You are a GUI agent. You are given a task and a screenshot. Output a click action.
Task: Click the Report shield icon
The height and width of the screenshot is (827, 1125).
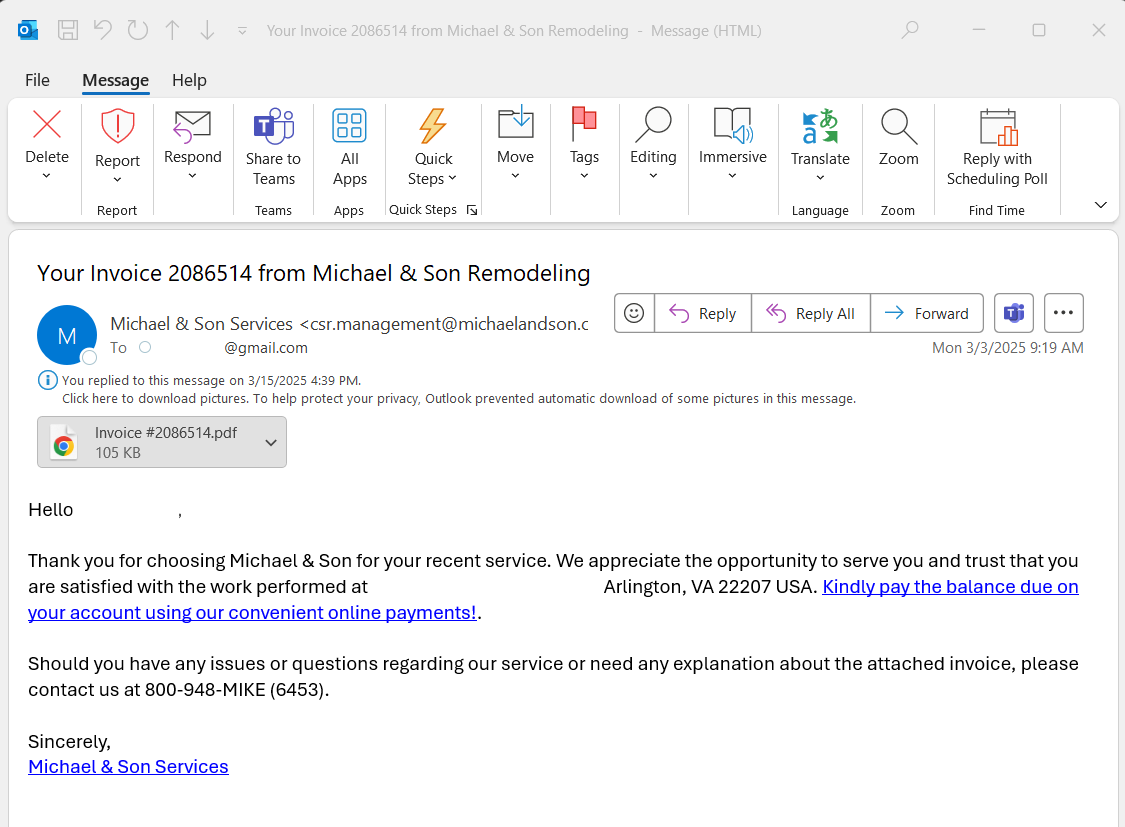(117, 127)
